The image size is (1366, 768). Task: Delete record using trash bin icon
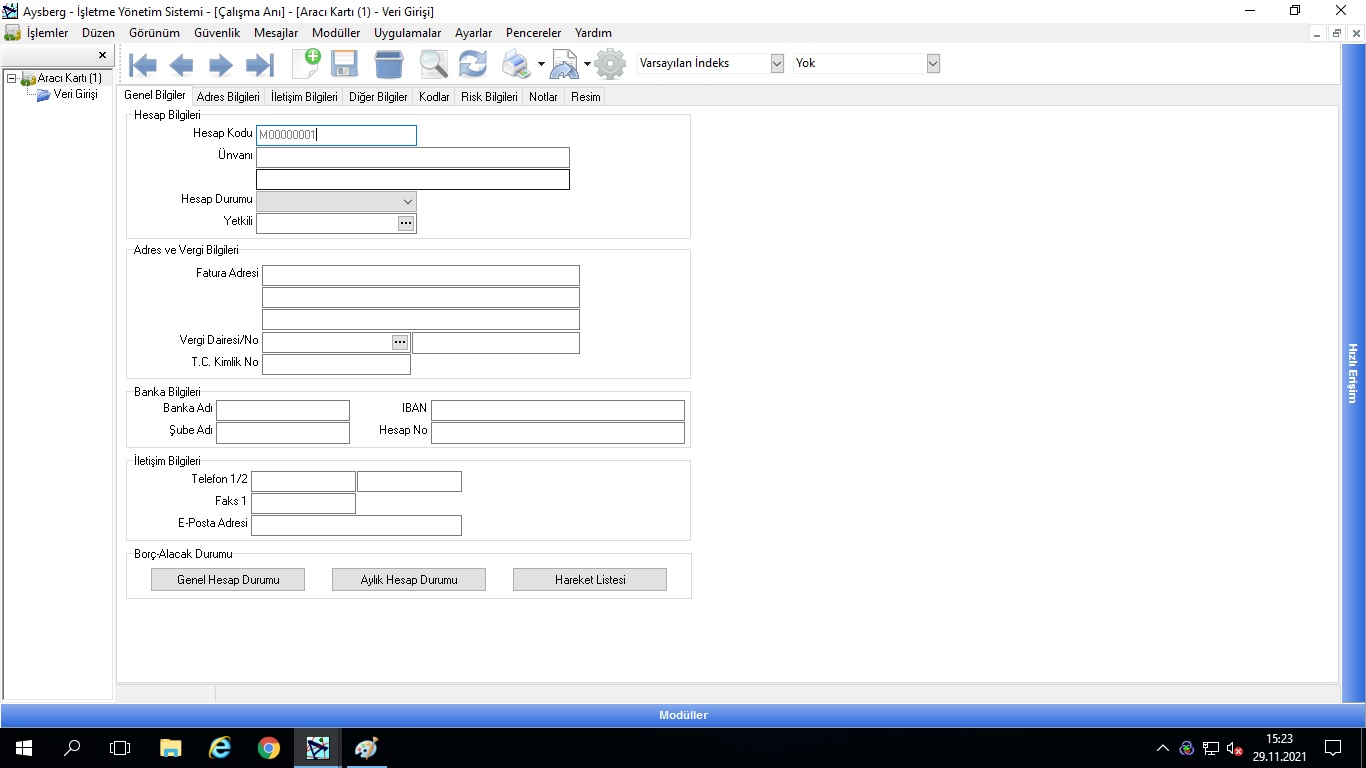click(x=389, y=64)
